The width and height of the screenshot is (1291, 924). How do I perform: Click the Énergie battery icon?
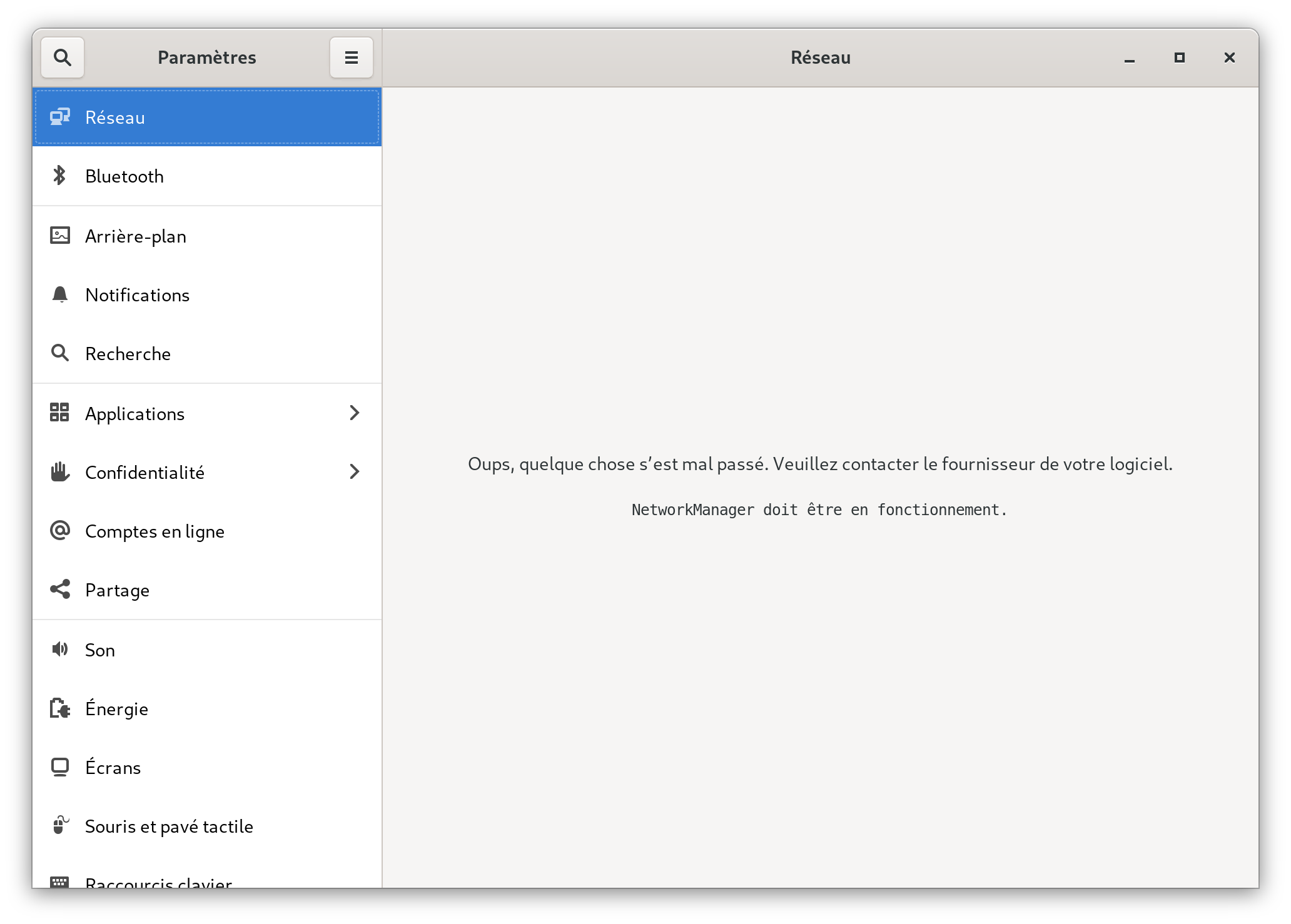[x=60, y=708]
